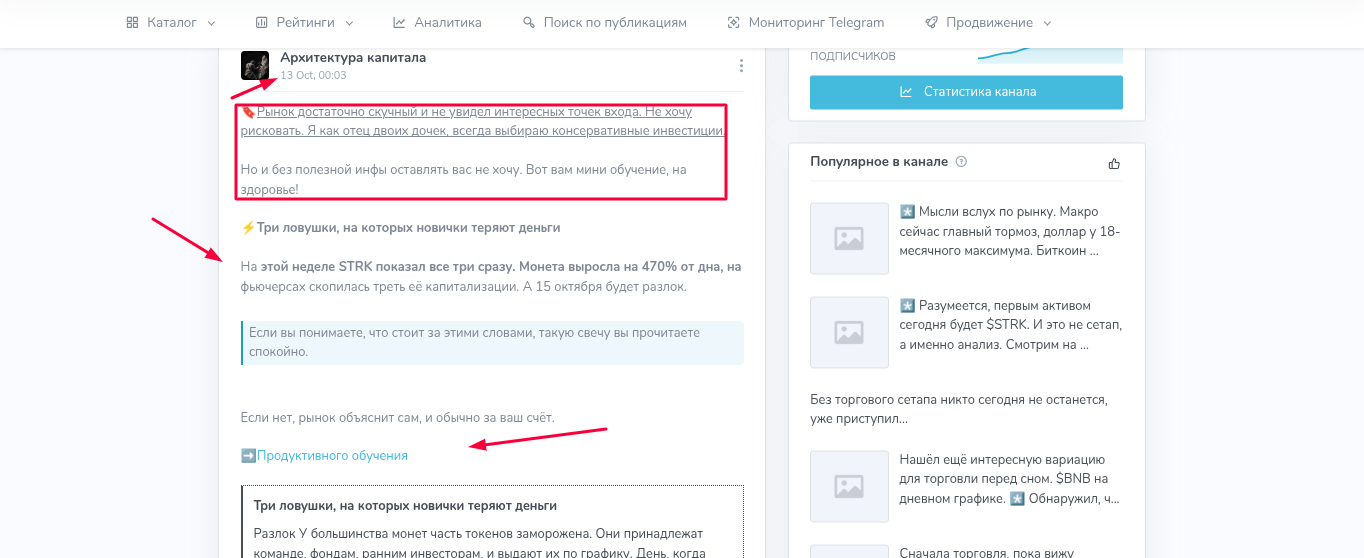Open thumbnail of Нашёл ещё интересную вариацию post
Image resolution: width=1364 pixels, height=558 pixels.
[849, 486]
